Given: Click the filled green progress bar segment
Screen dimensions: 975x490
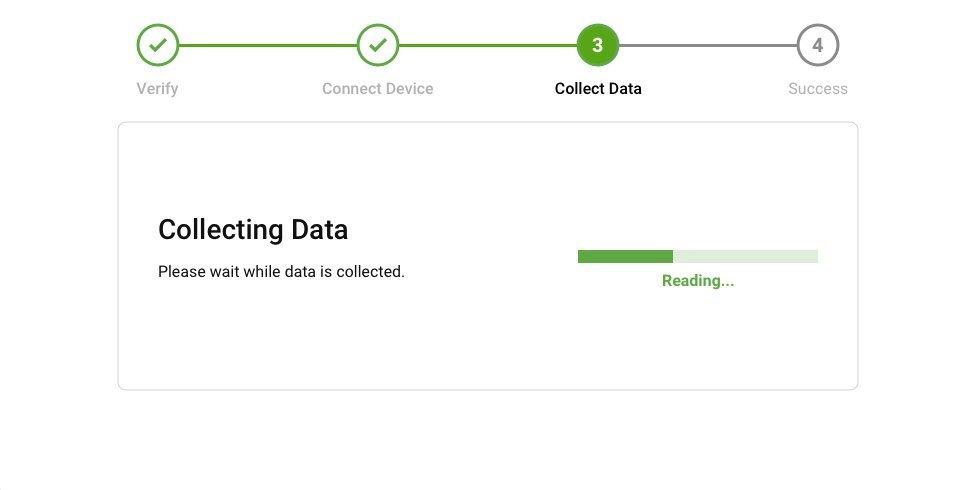Looking at the screenshot, I should point(625,257).
